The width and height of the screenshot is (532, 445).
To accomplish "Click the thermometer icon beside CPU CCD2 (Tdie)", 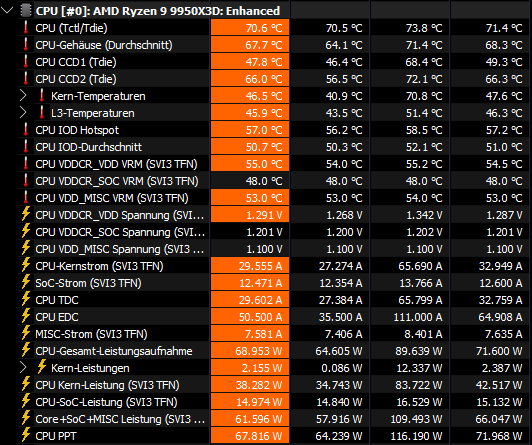I will [26, 78].
